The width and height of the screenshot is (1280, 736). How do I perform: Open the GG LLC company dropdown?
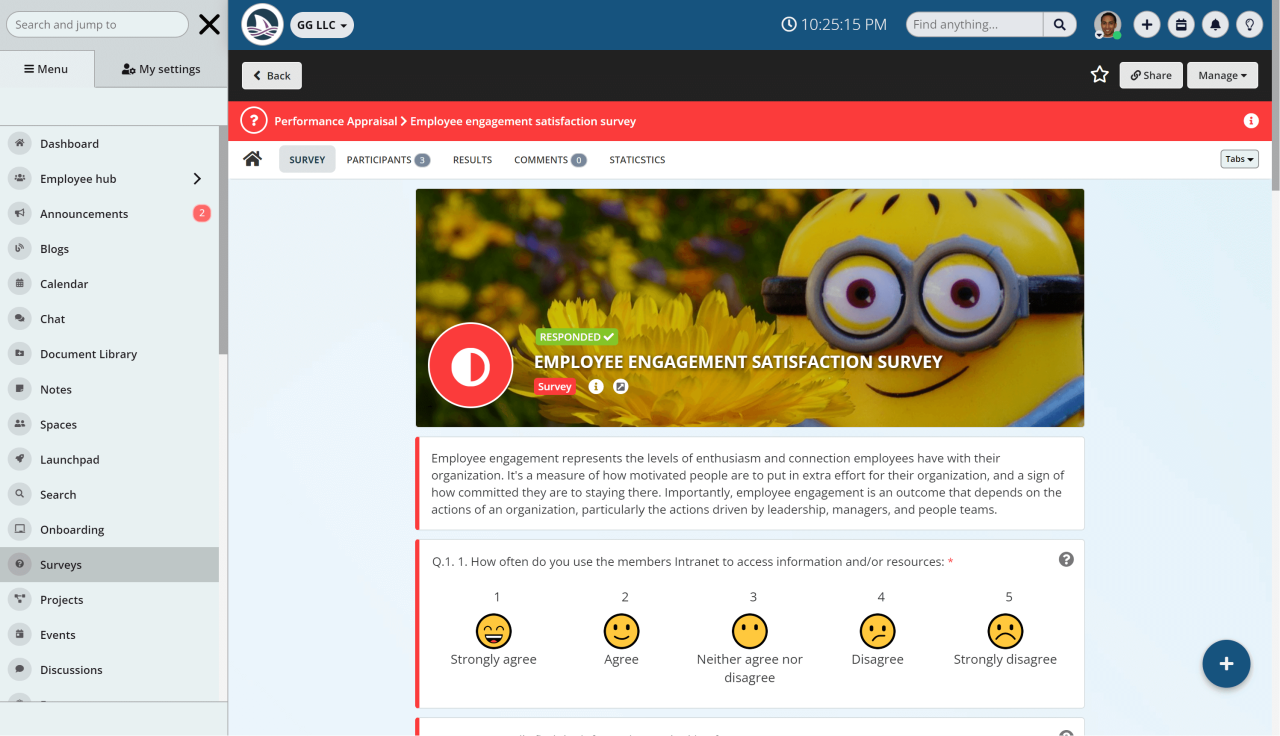(x=321, y=24)
